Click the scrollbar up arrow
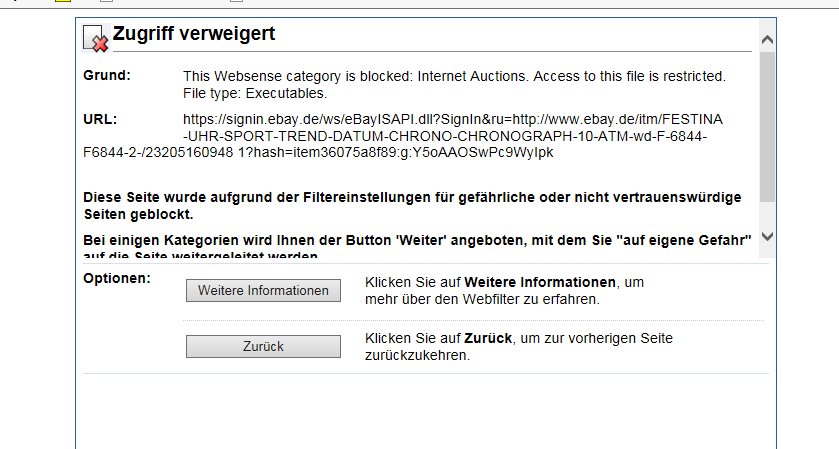This screenshot has height=449, width=839. [767, 40]
